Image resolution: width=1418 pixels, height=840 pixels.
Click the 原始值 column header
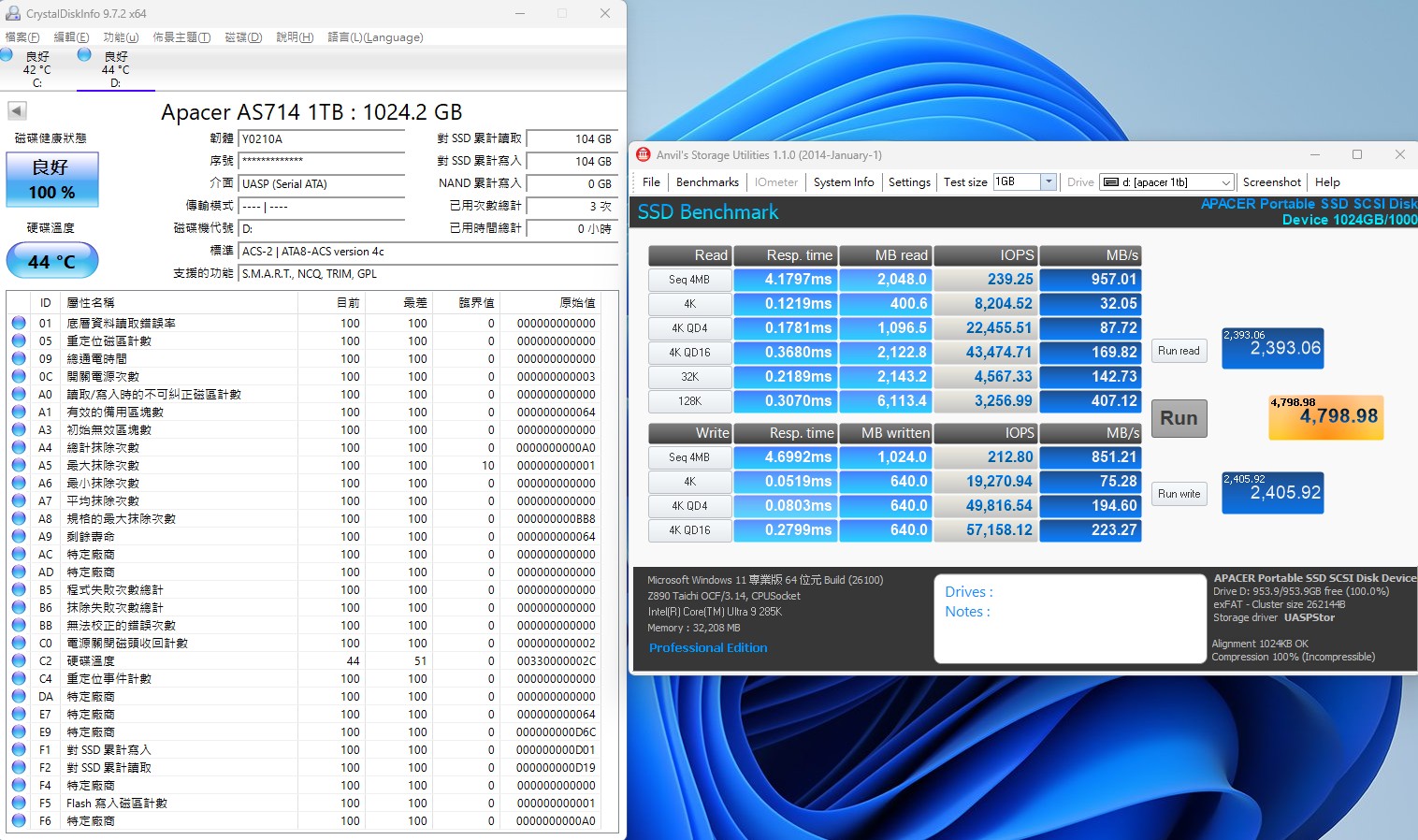coord(577,302)
